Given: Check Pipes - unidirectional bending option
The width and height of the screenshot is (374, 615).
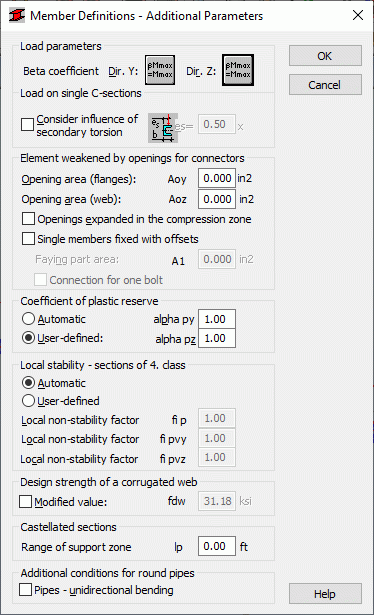Looking at the screenshot, I should tap(25, 590).
